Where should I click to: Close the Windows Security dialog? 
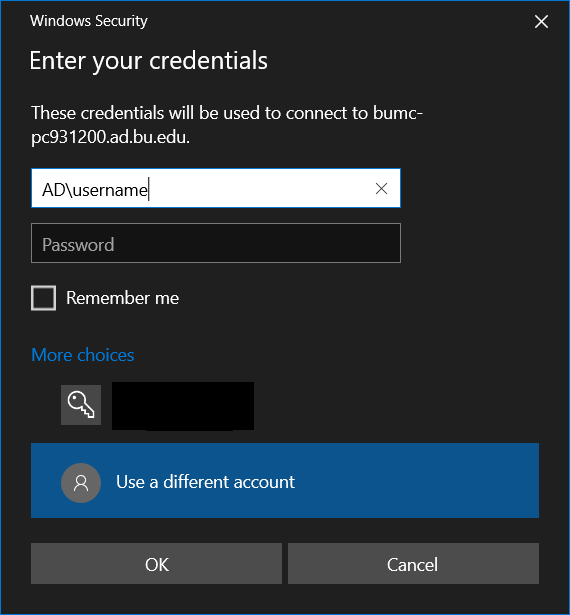tap(541, 22)
